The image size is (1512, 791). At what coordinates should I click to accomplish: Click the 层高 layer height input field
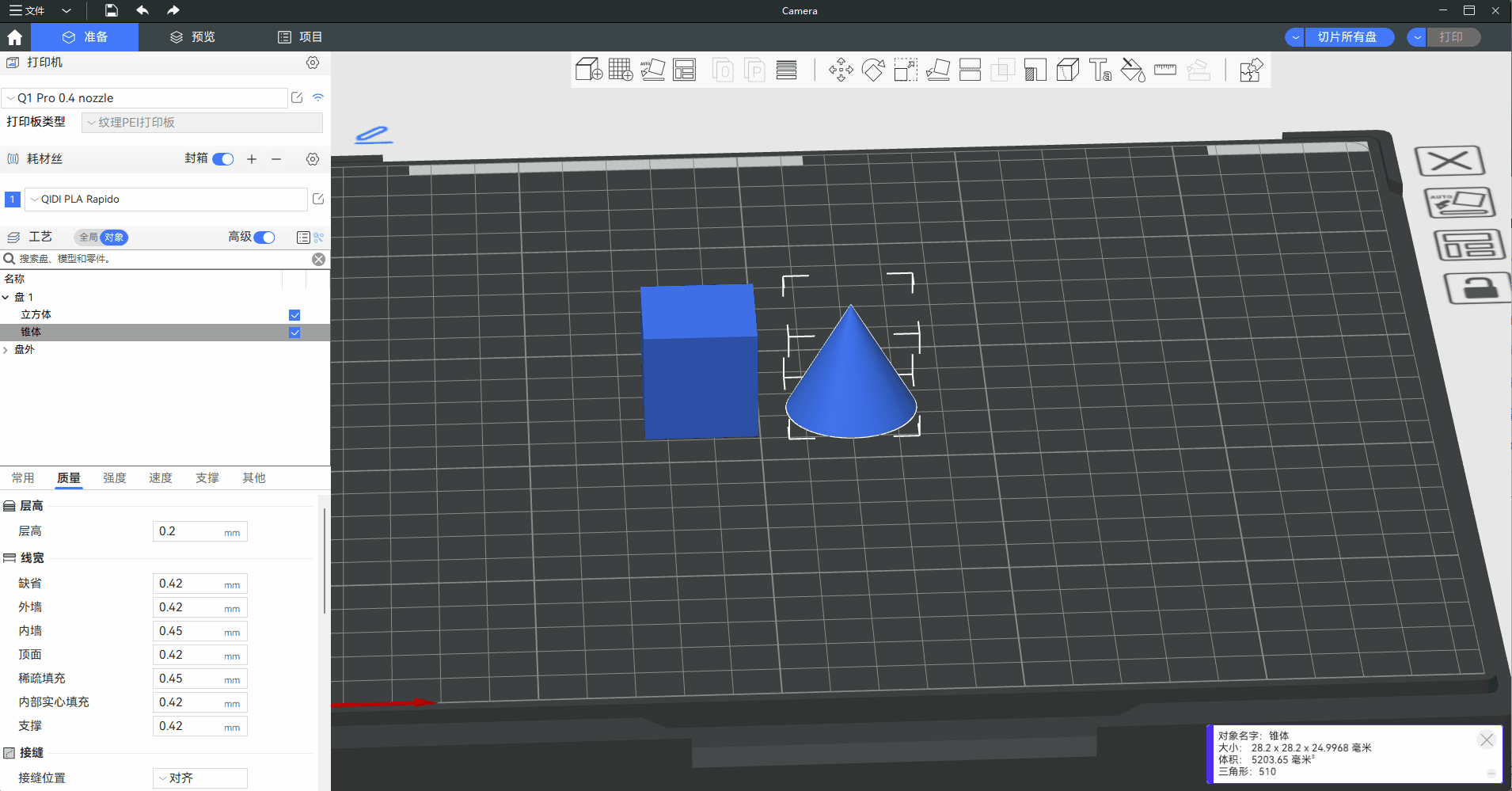[190, 531]
